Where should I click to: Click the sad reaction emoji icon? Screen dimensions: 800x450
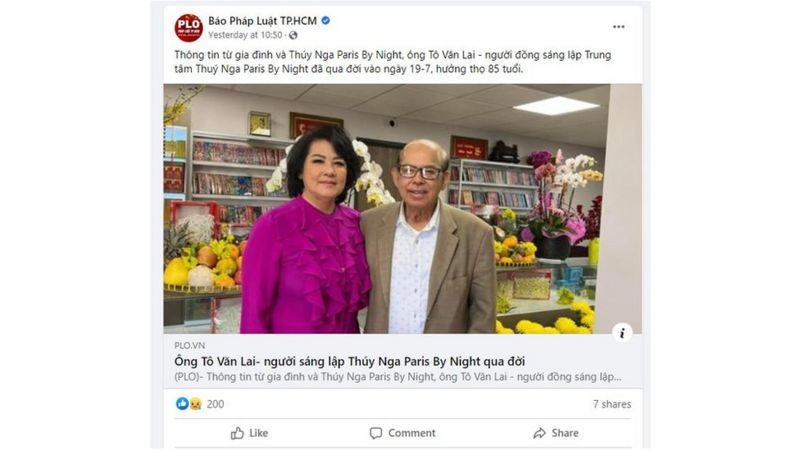tap(195, 404)
